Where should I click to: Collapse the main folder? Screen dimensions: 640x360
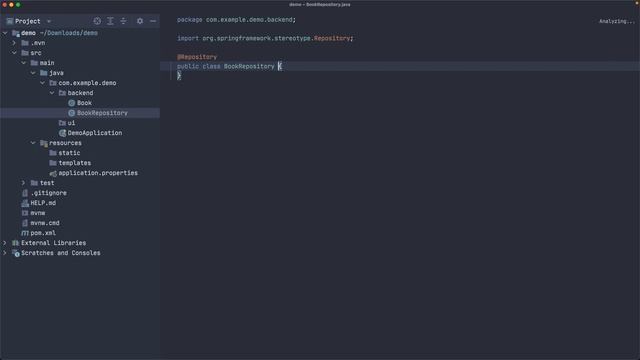pyautogui.click(x=24, y=63)
